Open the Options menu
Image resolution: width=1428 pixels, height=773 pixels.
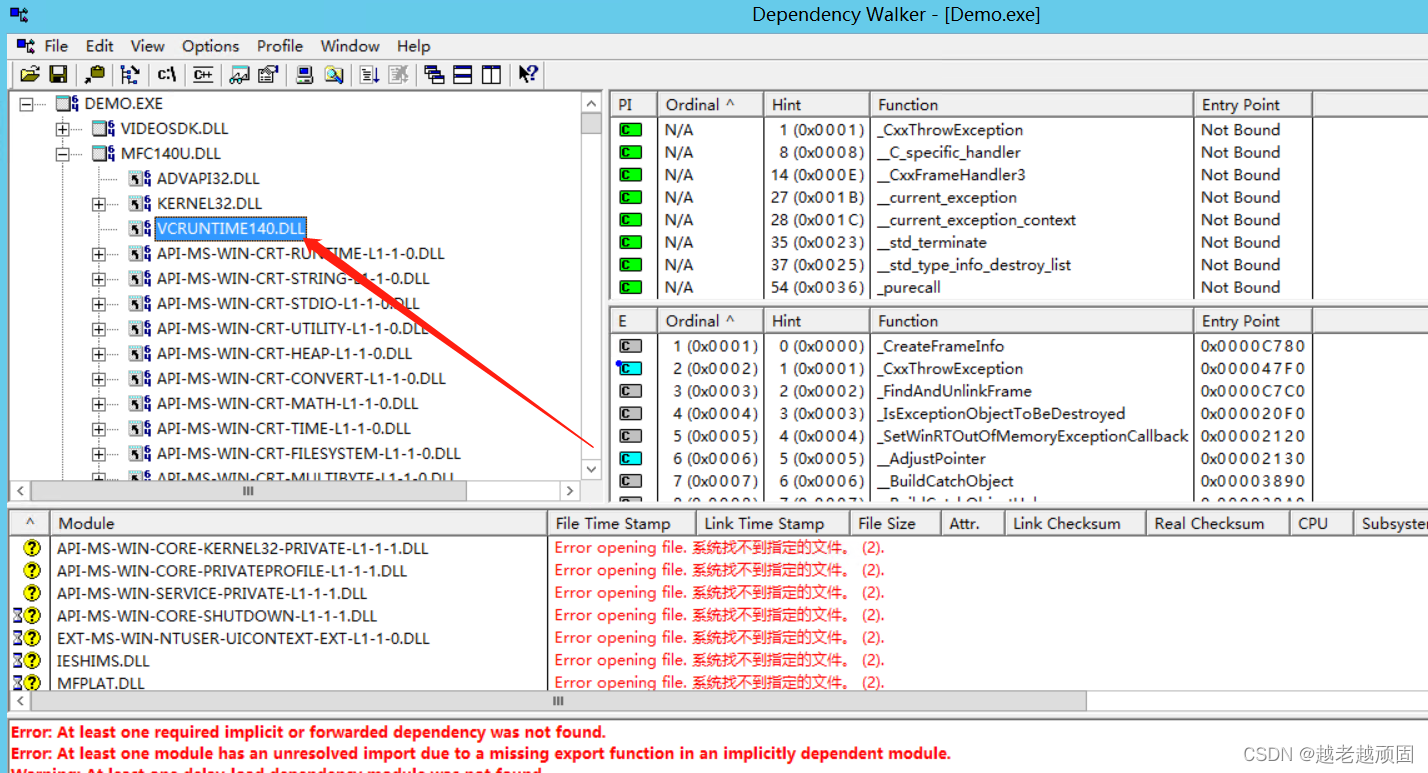point(210,46)
